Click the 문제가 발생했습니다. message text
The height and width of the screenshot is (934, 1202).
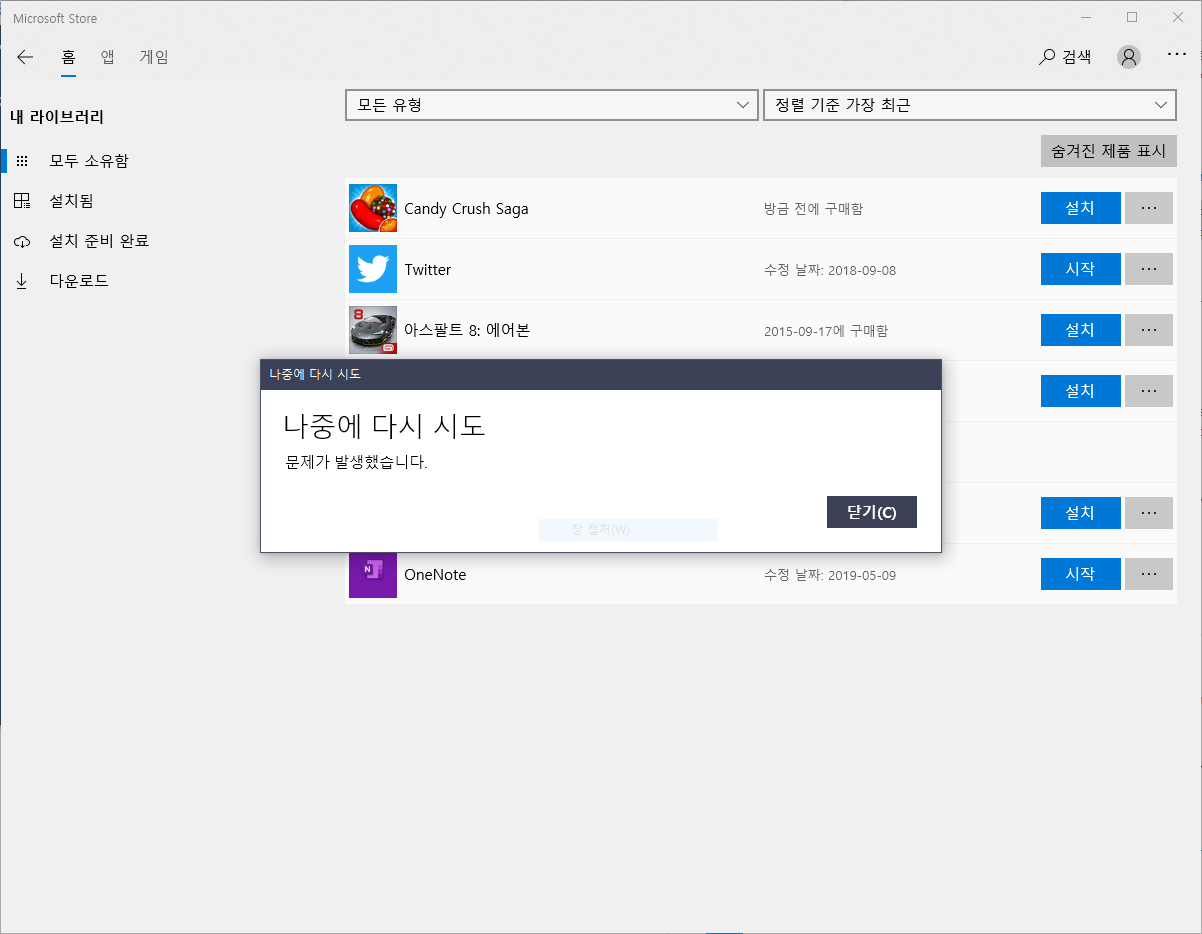click(x=356, y=463)
